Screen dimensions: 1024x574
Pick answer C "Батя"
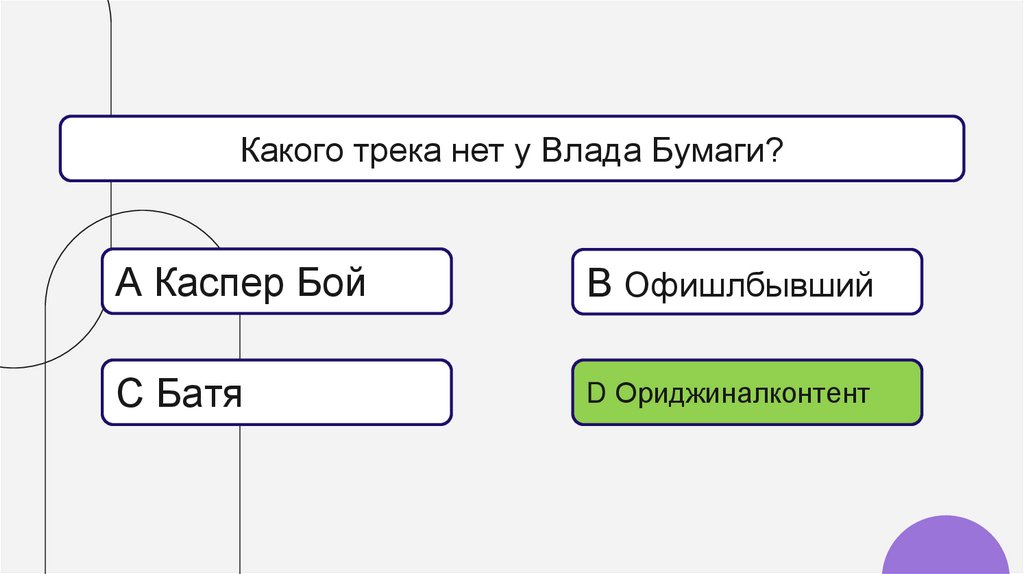[x=276, y=393]
